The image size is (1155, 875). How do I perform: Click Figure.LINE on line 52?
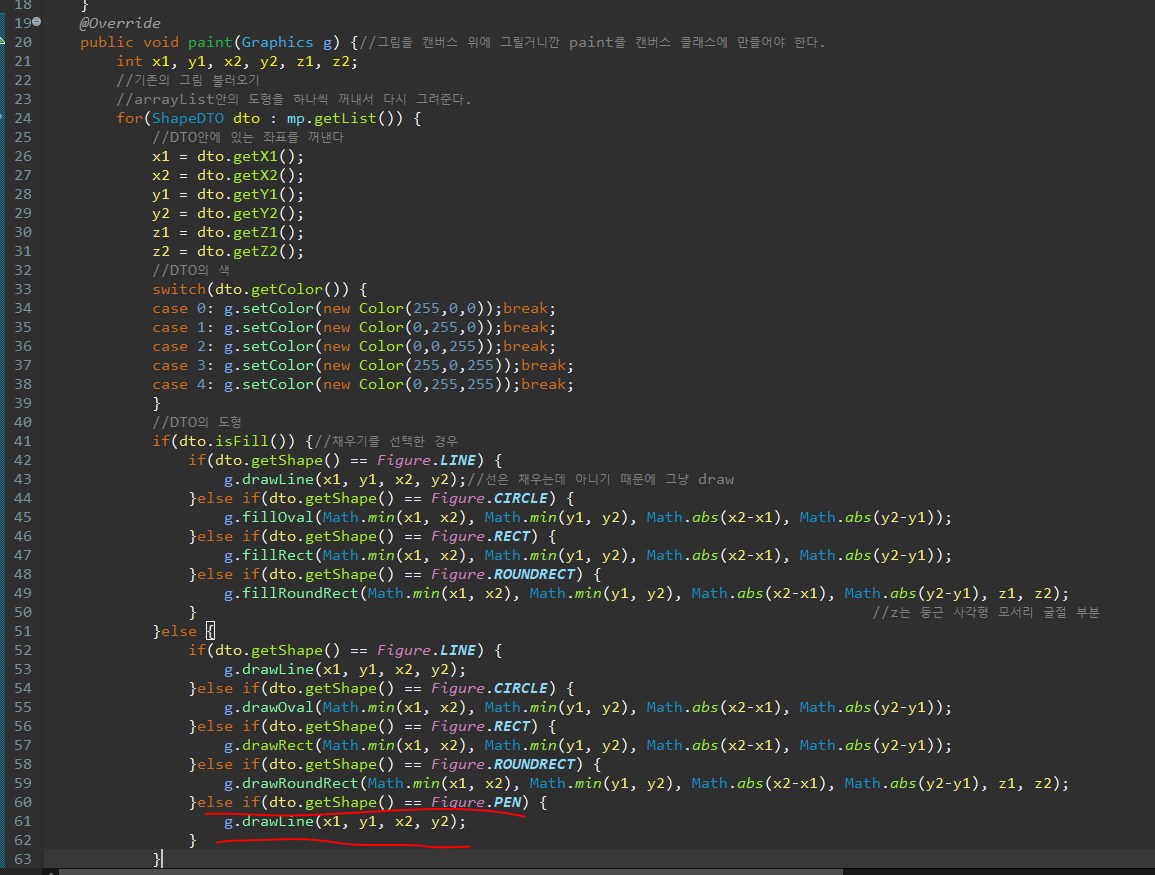(426, 650)
